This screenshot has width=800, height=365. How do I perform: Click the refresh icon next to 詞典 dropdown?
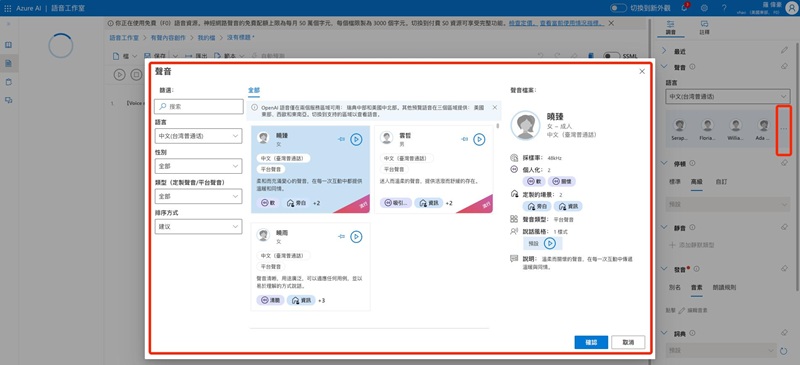point(784,351)
